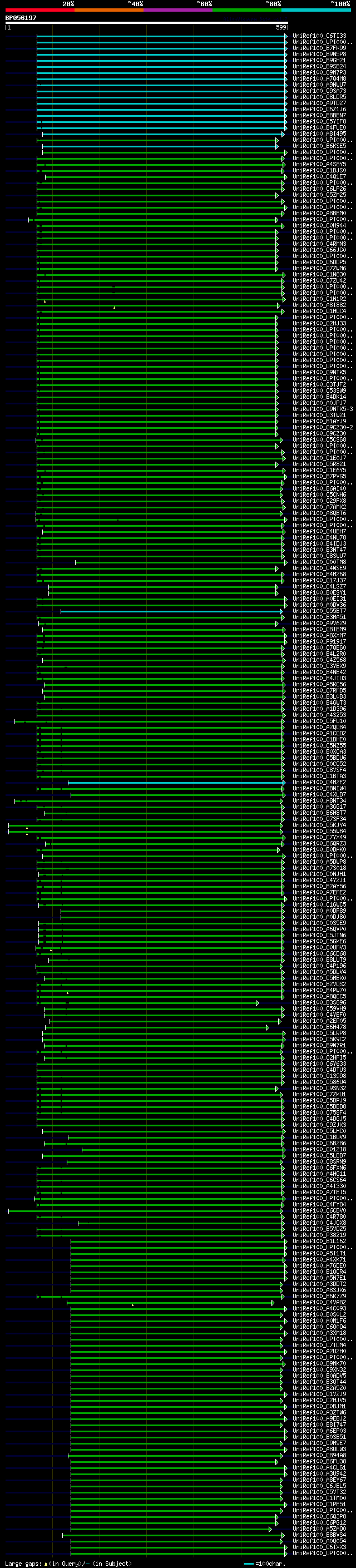Click the white query sequence bar
356x1568 pixels.
pyautogui.click(x=147, y=23)
